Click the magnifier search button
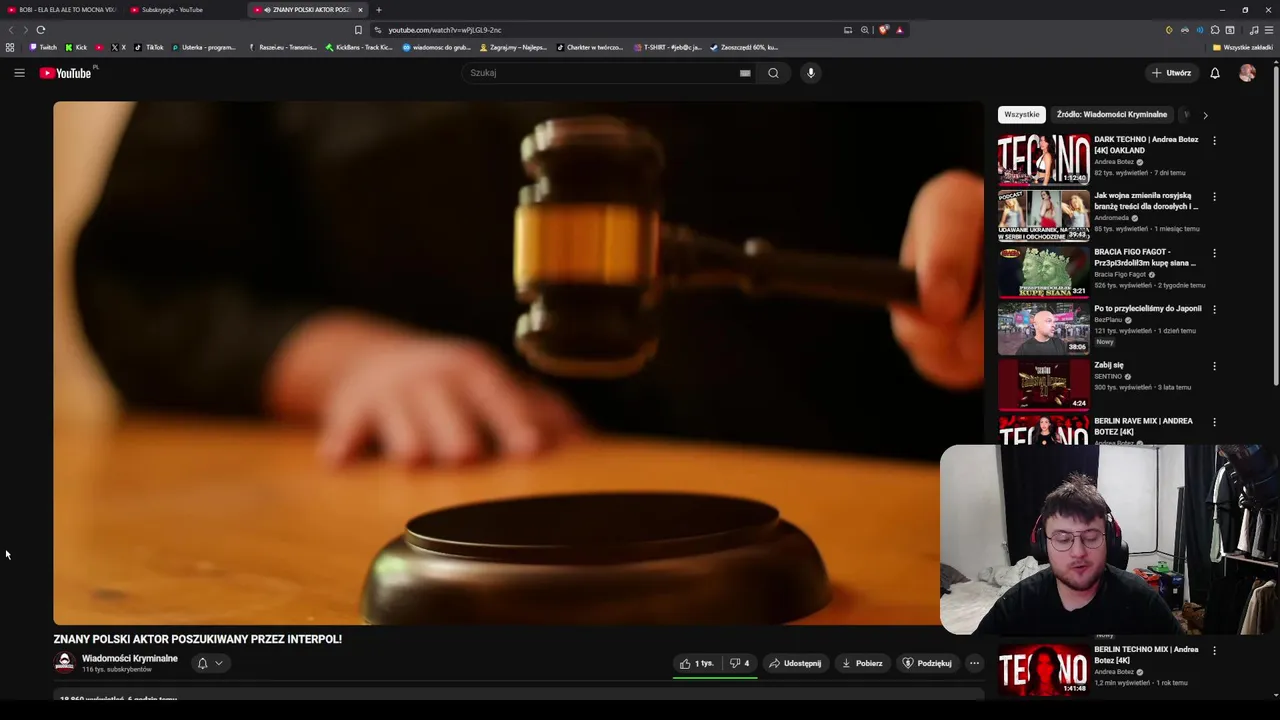Screen dimensions: 1280x720 tap(773, 73)
